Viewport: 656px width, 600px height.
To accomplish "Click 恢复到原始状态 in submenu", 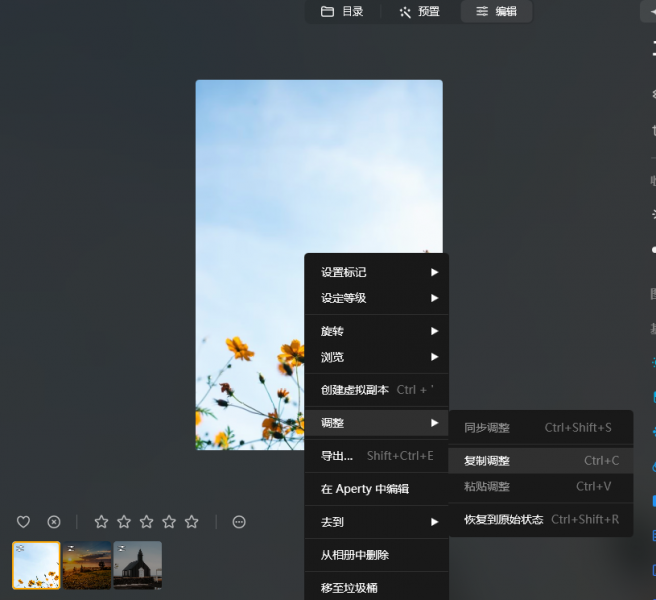I will (541, 520).
